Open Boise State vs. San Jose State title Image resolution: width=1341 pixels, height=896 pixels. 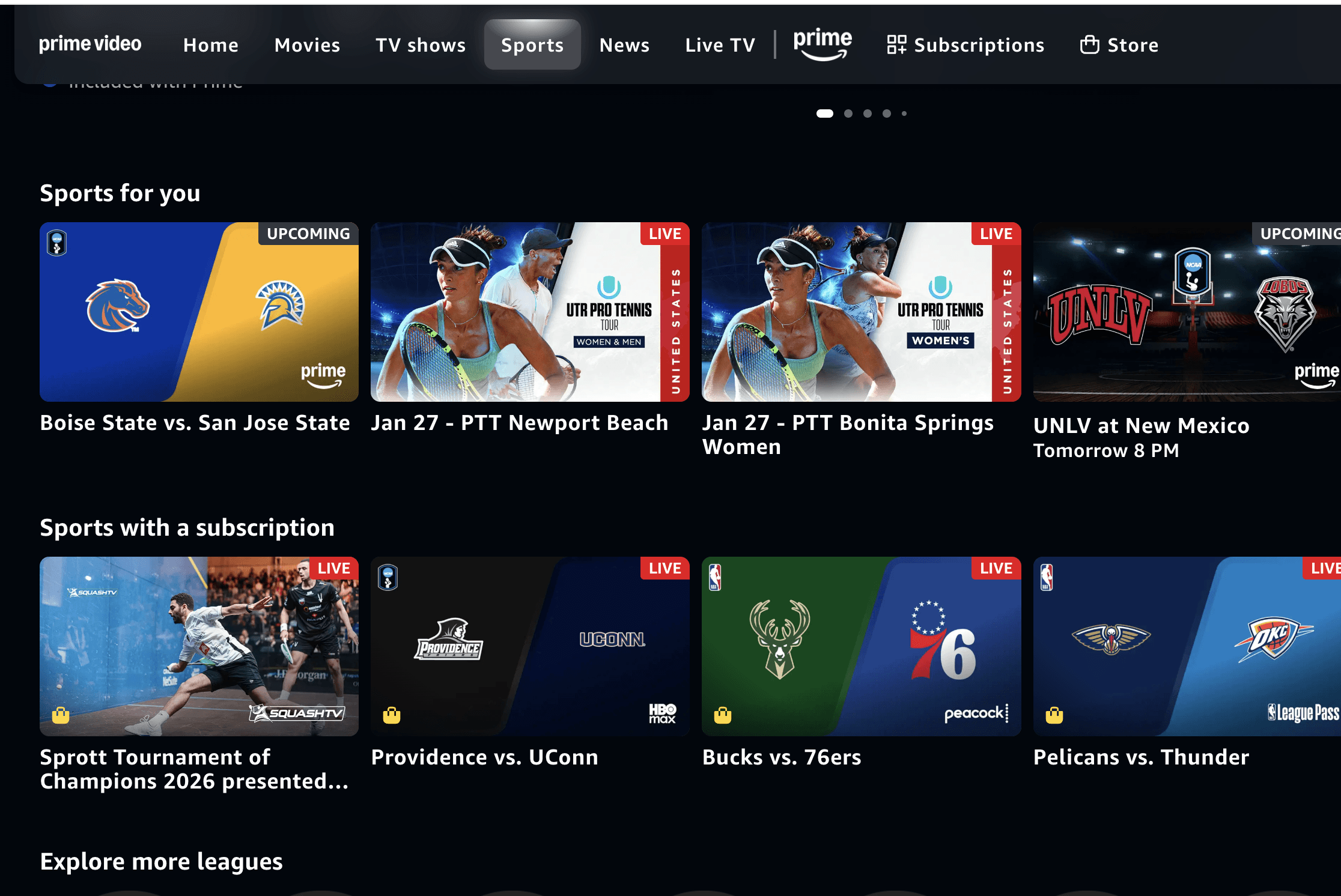click(195, 423)
